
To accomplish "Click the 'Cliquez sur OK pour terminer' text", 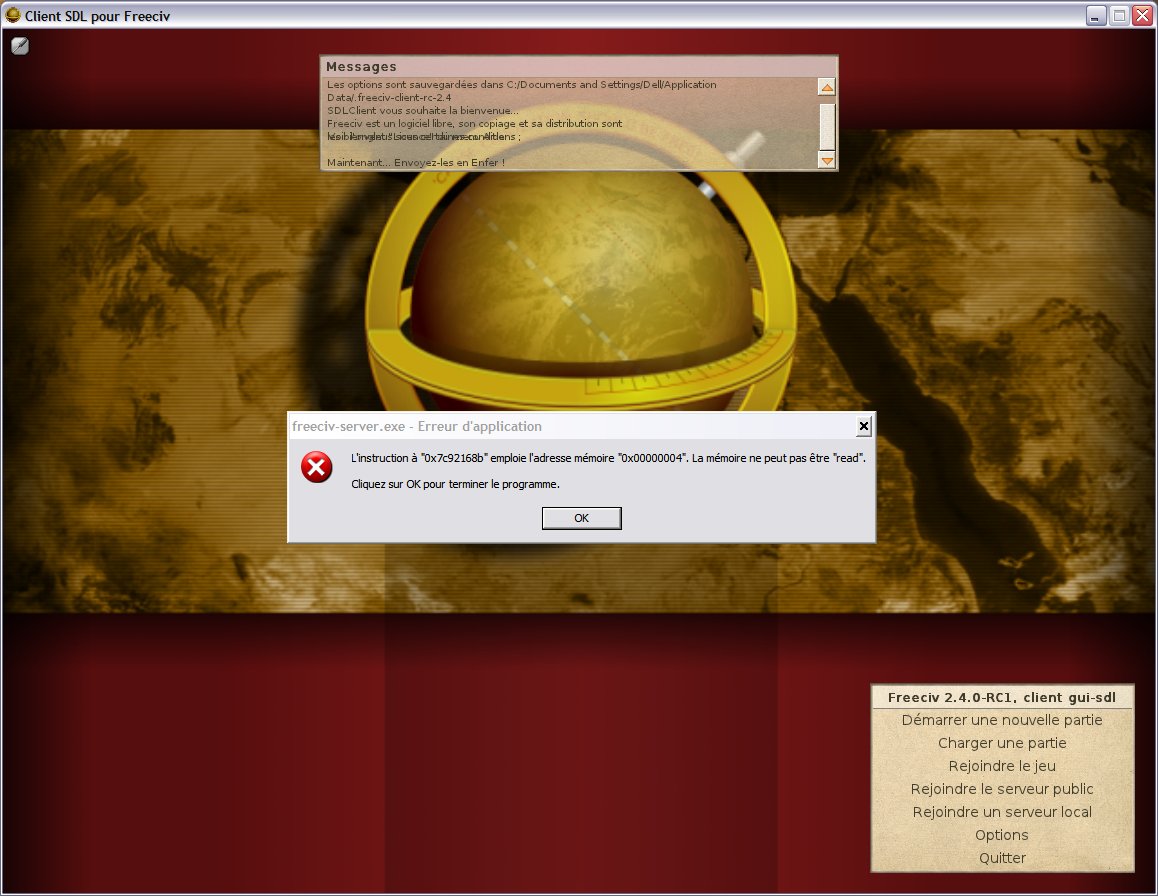I will [x=455, y=484].
